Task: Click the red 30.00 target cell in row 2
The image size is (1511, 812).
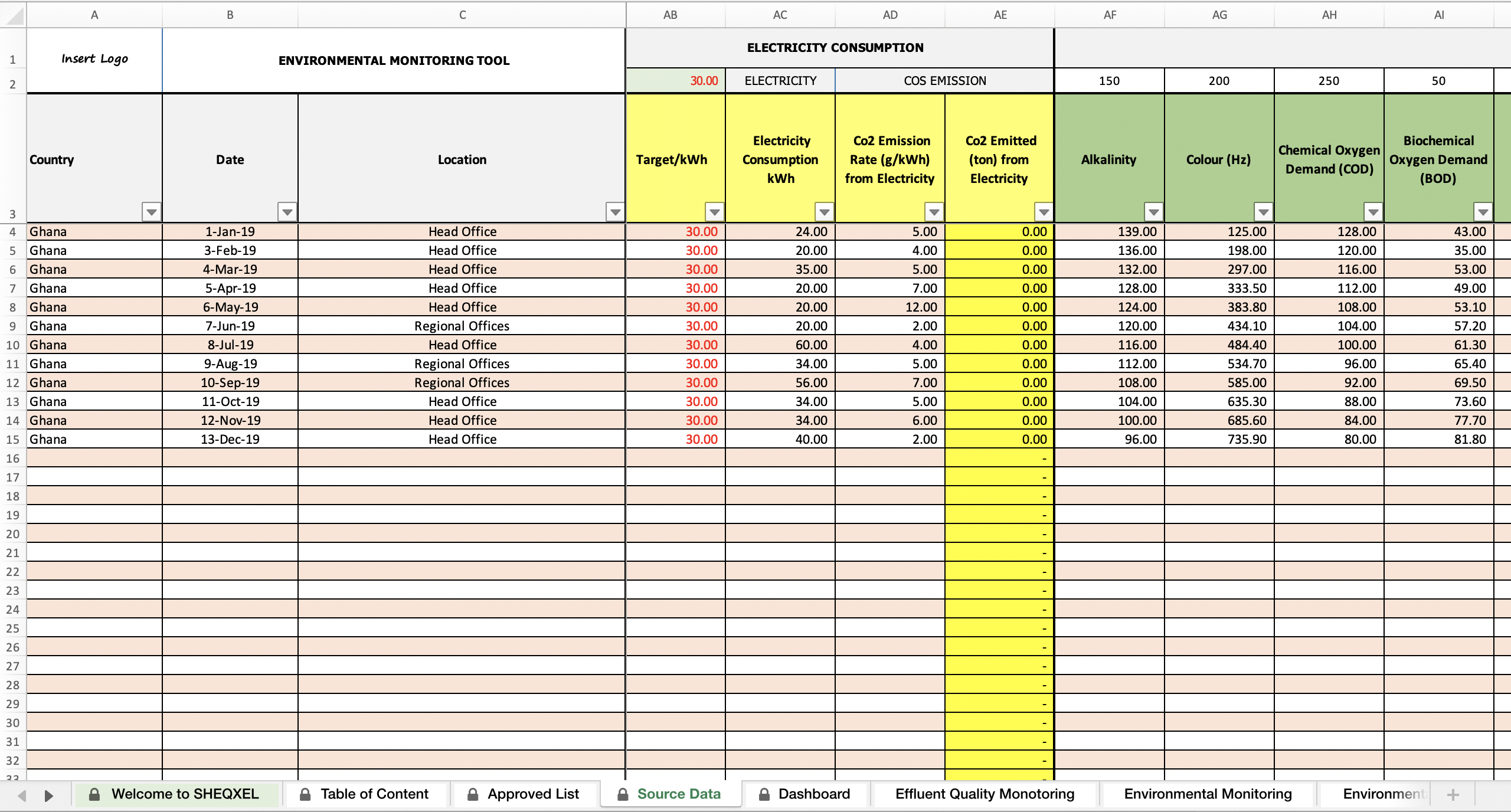Action: (x=676, y=81)
